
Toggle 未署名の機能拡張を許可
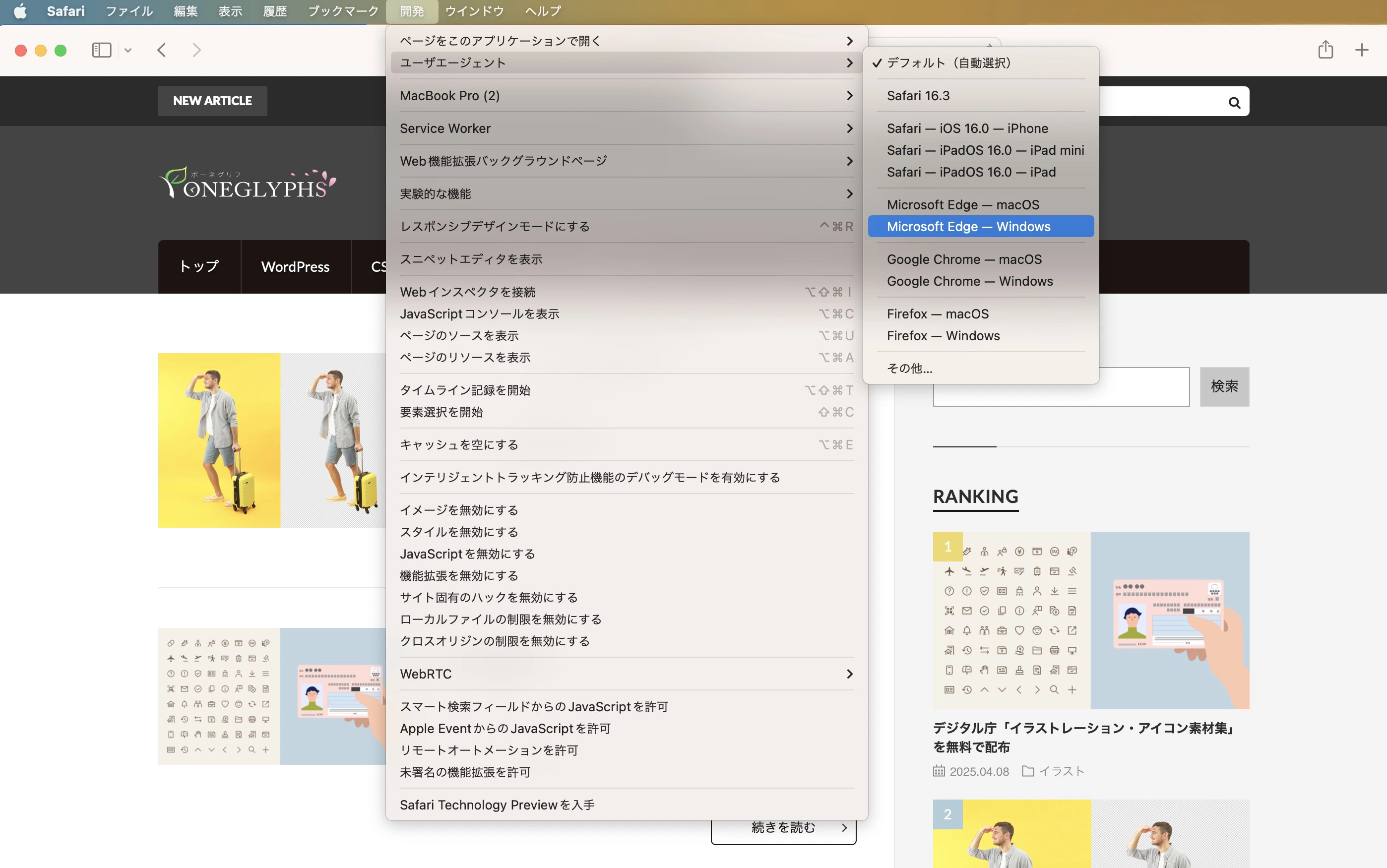[x=627, y=772]
